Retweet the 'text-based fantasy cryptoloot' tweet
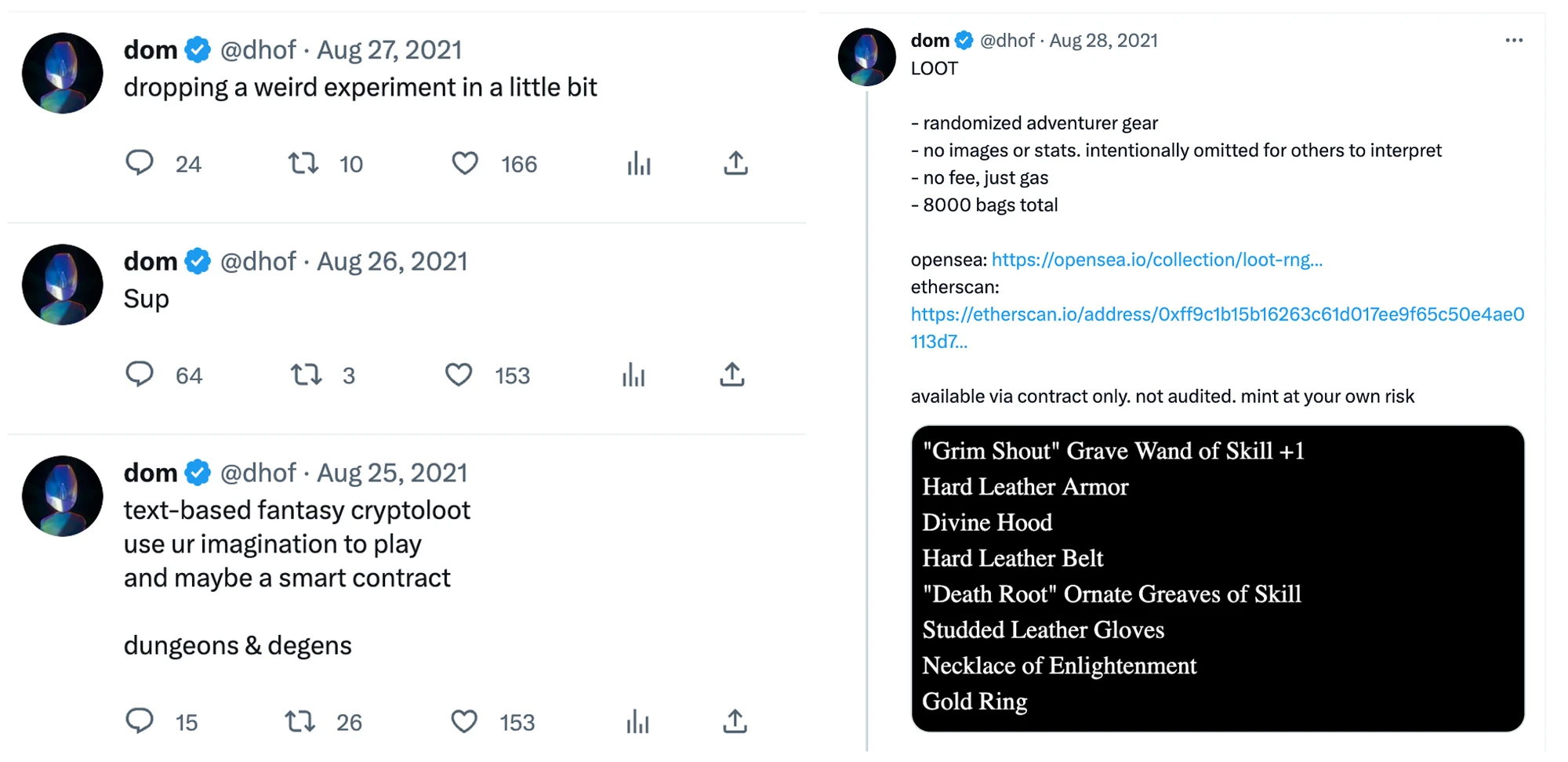This screenshot has height=762, width=1568. tap(300, 720)
